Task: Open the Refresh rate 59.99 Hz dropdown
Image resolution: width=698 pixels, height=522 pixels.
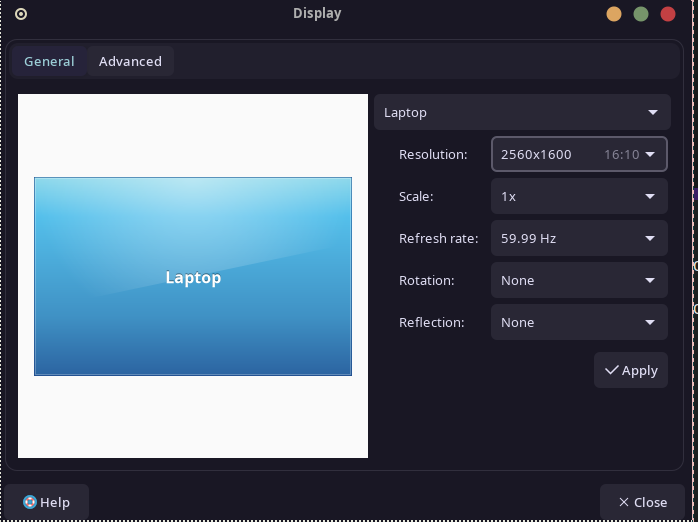Action: point(579,238)
